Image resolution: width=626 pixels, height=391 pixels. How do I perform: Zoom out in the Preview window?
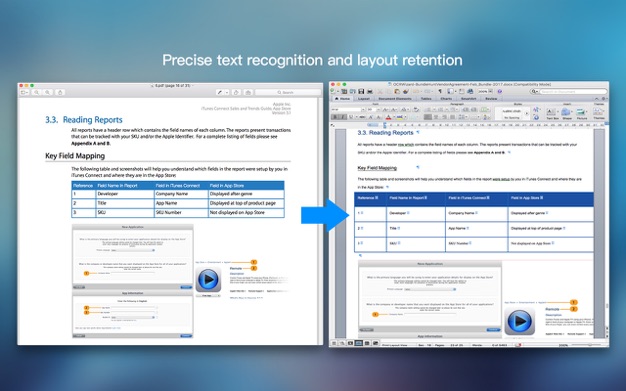tap(36, 92)
